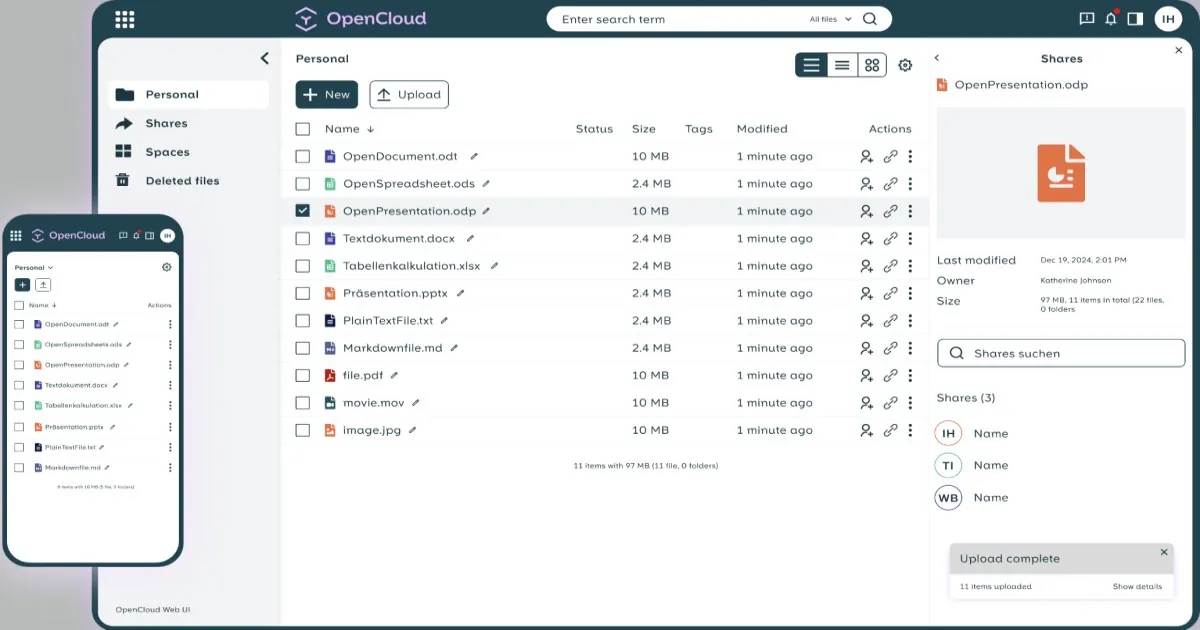Sort files by the Name column header
Image resolution: width=1200 pixels, height=630 pixels.
342,129
